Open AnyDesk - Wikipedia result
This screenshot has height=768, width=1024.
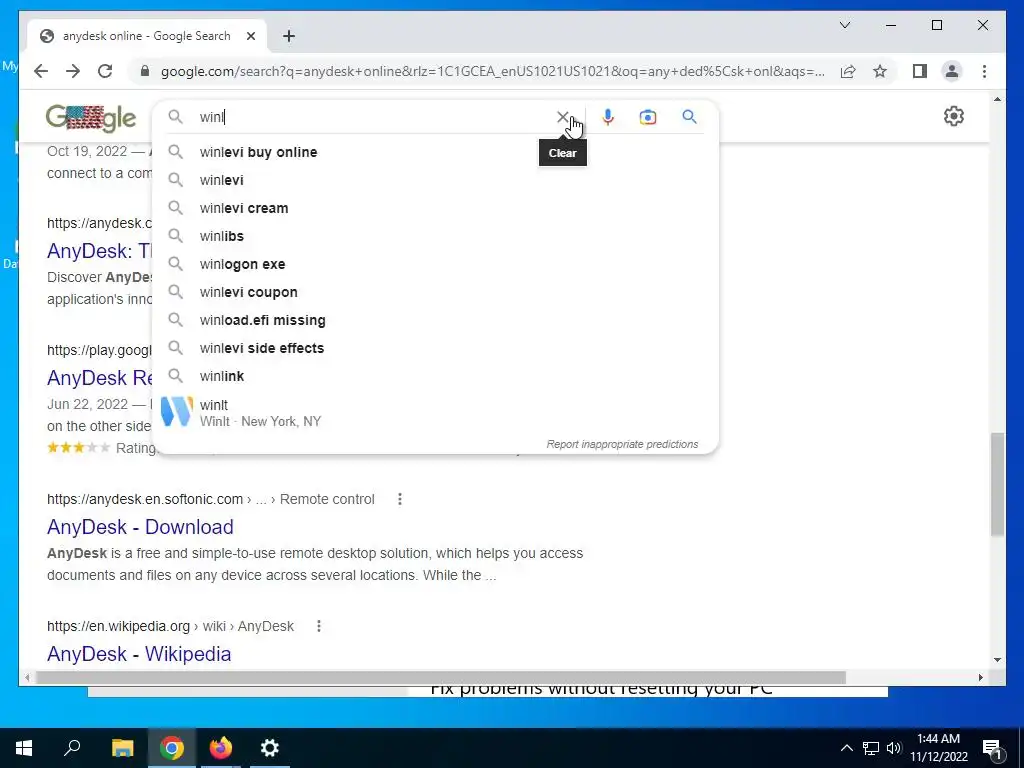(x=138, y=654)
